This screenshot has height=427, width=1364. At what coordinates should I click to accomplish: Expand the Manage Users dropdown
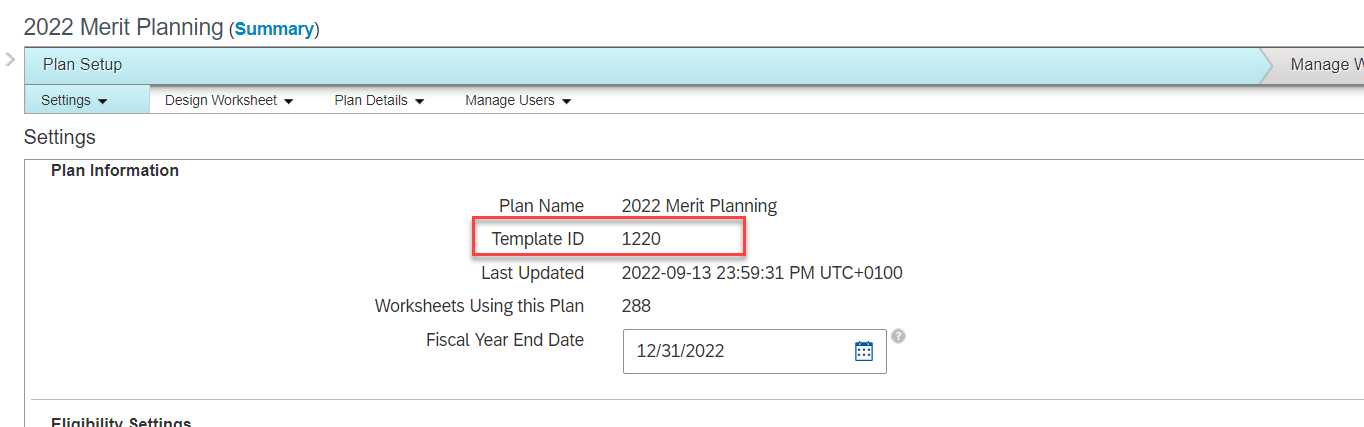pyautogui.click(x=518, y=100)
